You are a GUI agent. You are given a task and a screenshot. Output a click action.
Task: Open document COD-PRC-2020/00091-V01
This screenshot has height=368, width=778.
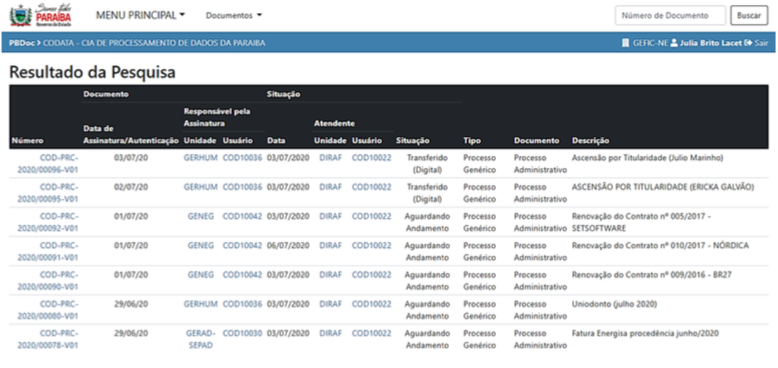point(48,251)
